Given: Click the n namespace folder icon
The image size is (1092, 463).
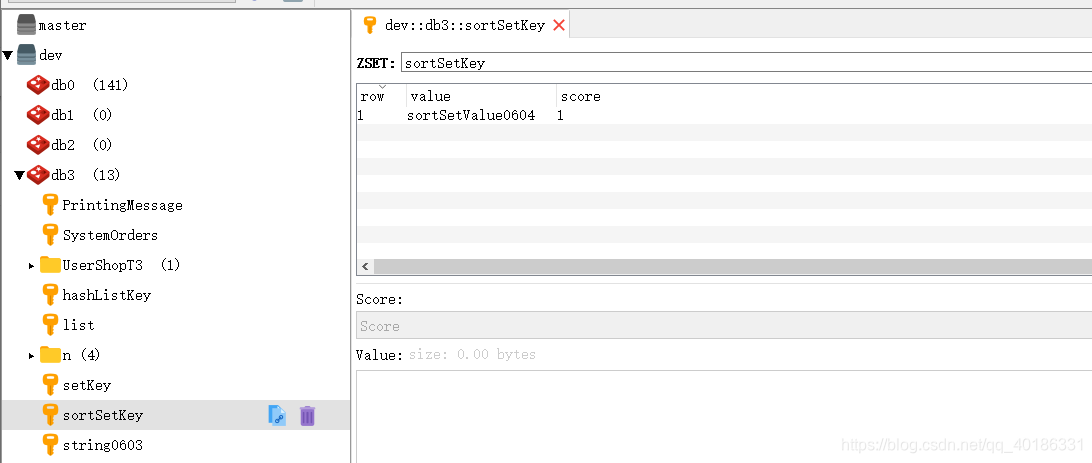Looking at the screenshot, I should [x=50, y=354].
